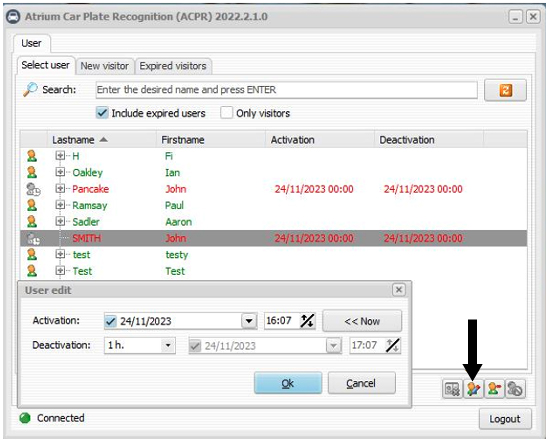Expand the Ramsay user tree node

point(60,204)
